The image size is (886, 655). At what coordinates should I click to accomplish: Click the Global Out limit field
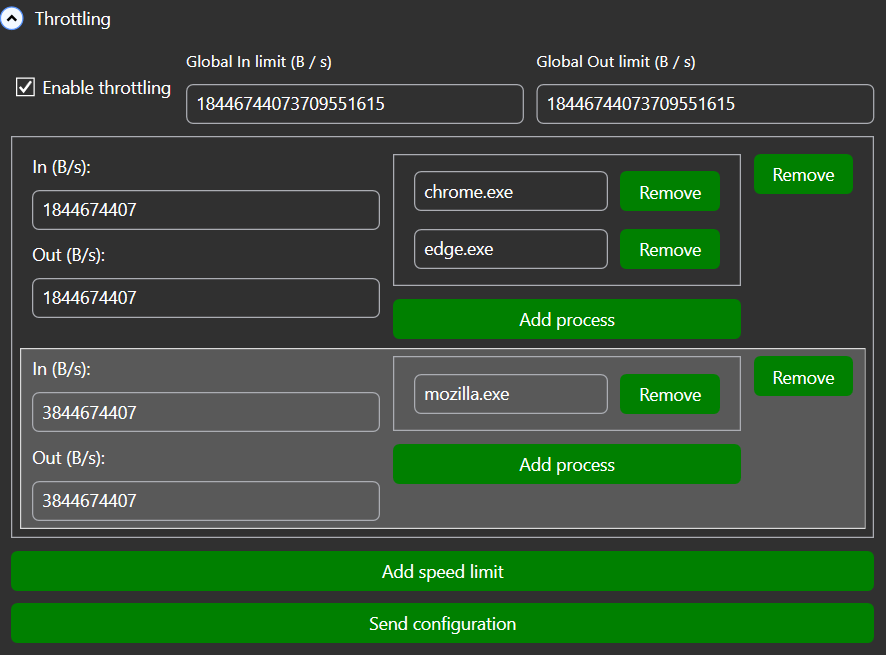[704, 104]
